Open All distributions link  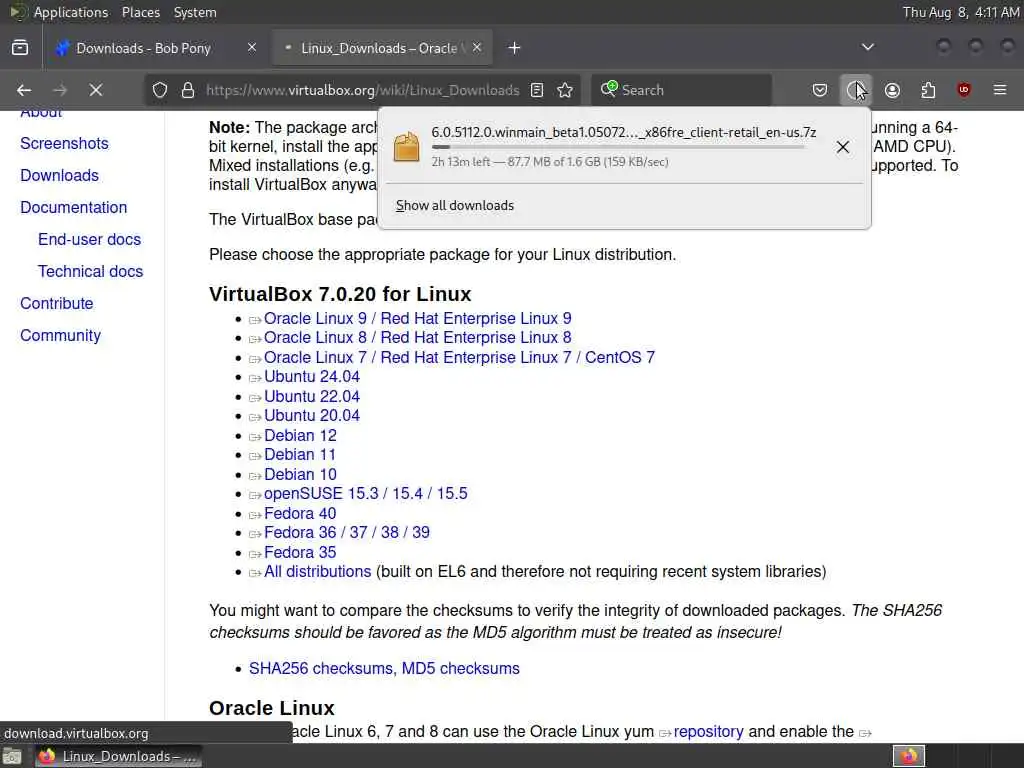point(317,572)
